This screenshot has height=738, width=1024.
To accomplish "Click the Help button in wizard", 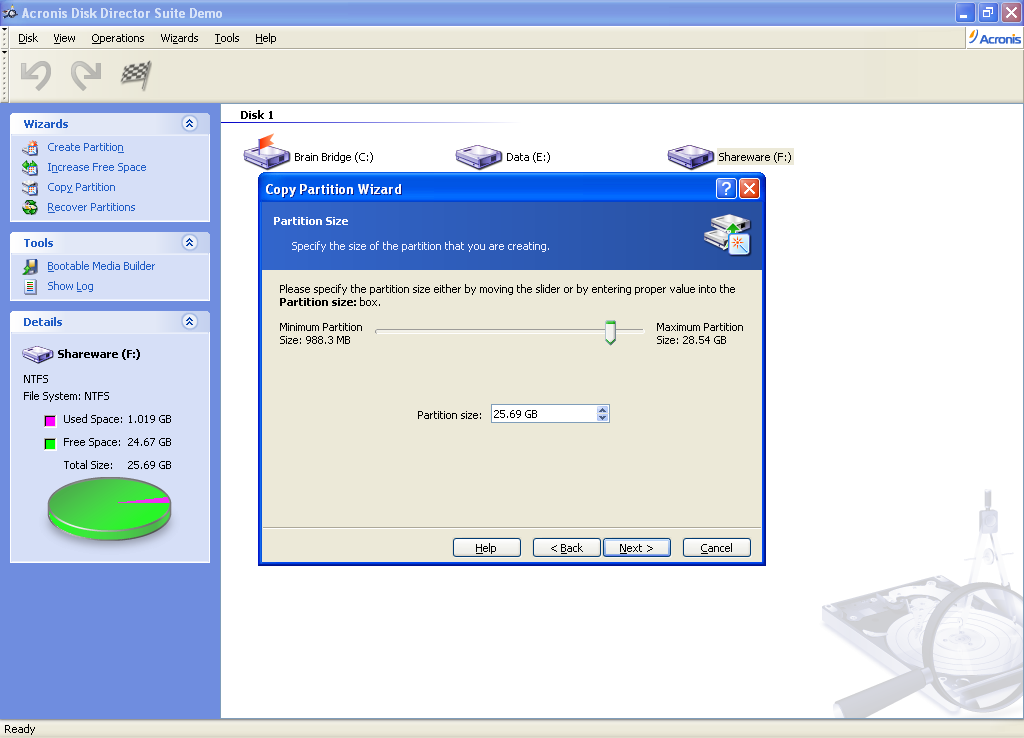I will tap(487, 548).
